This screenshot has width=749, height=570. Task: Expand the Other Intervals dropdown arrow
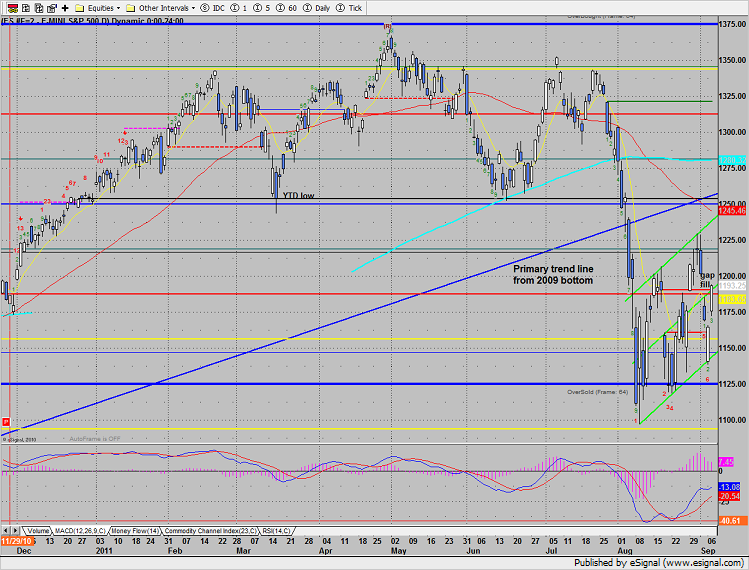(193, 8)
